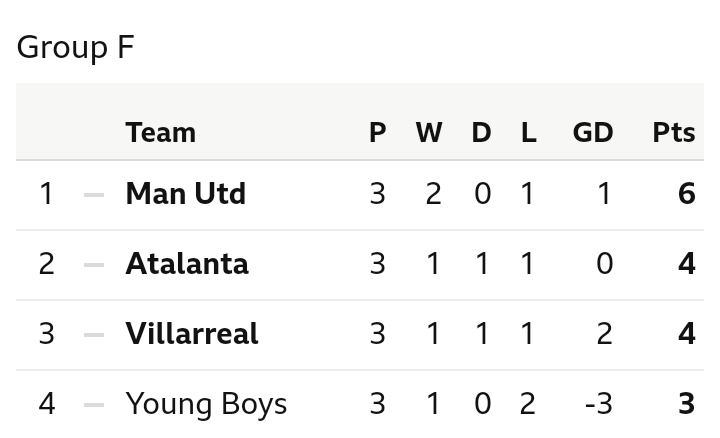Click Young Boys' goal difference -3

598,404
